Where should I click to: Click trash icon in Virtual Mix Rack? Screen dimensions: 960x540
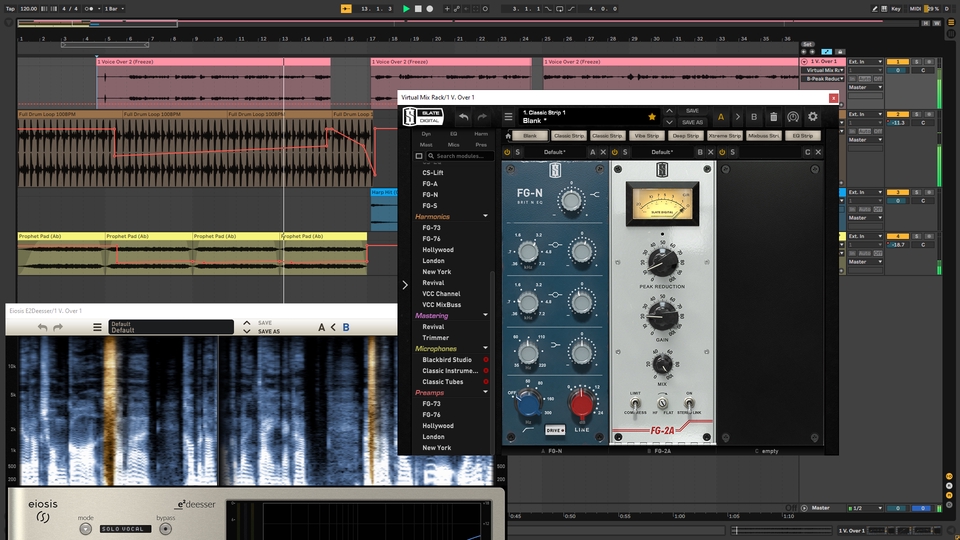(773, 117)
